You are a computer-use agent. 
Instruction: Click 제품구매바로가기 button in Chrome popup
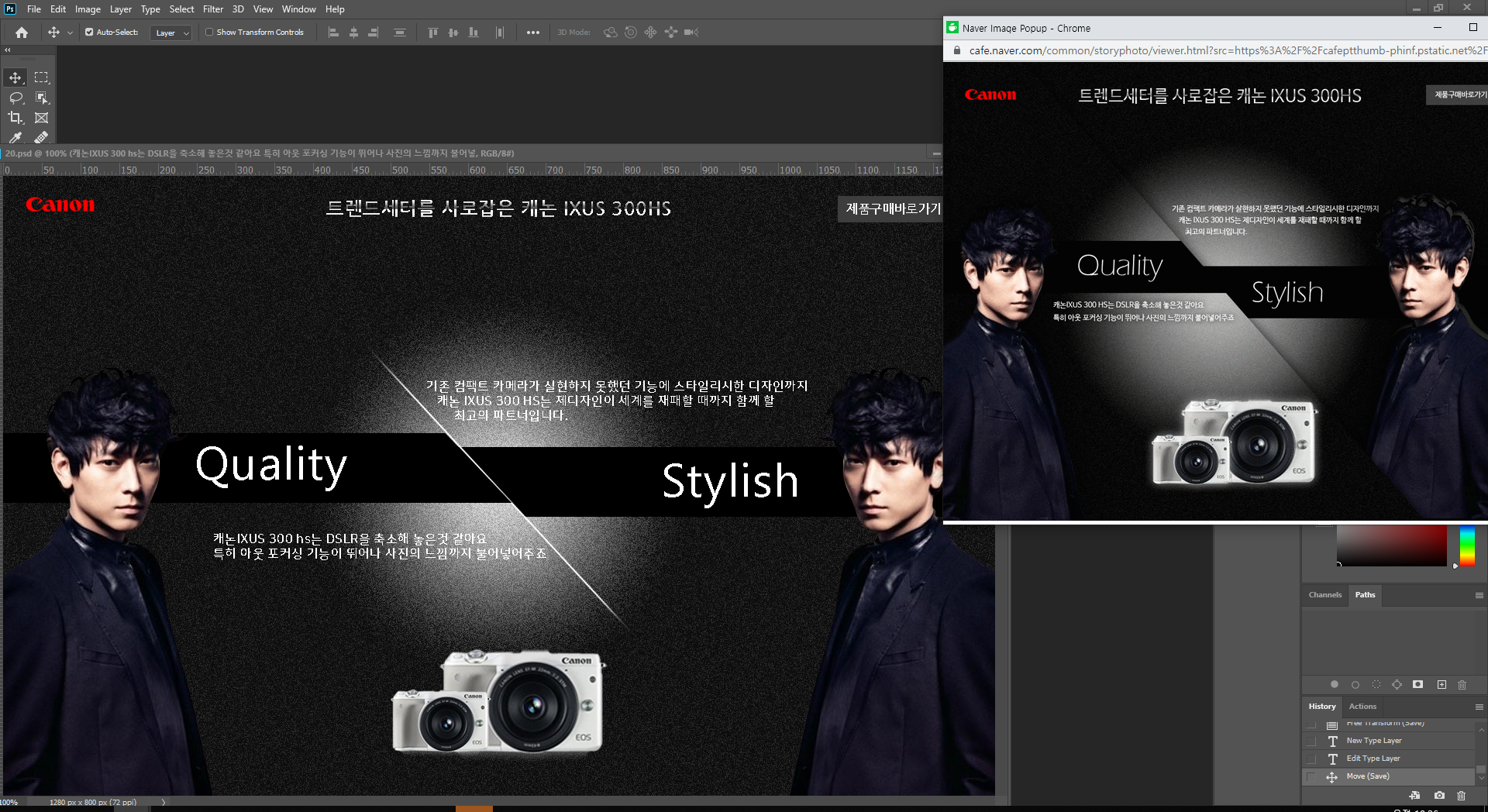1459,95
